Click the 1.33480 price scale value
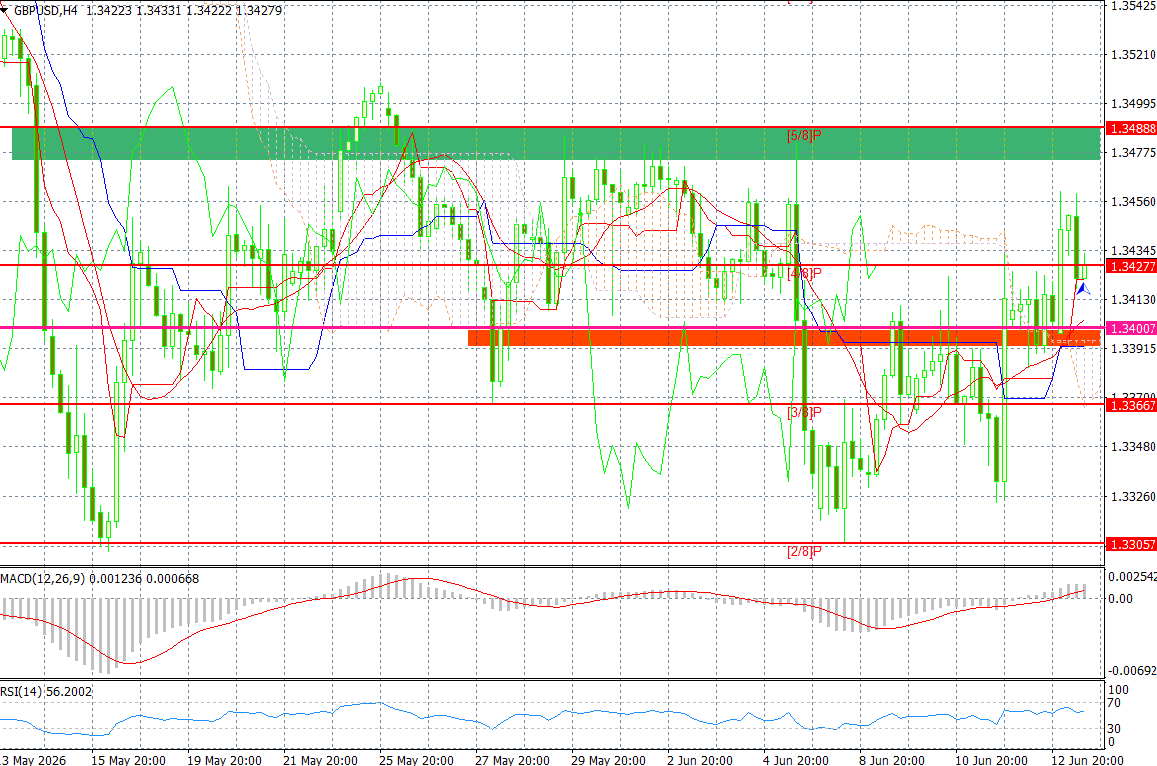Viewport: 1157px width, 766px height. pyautogui.click(x=1133, y=446)
